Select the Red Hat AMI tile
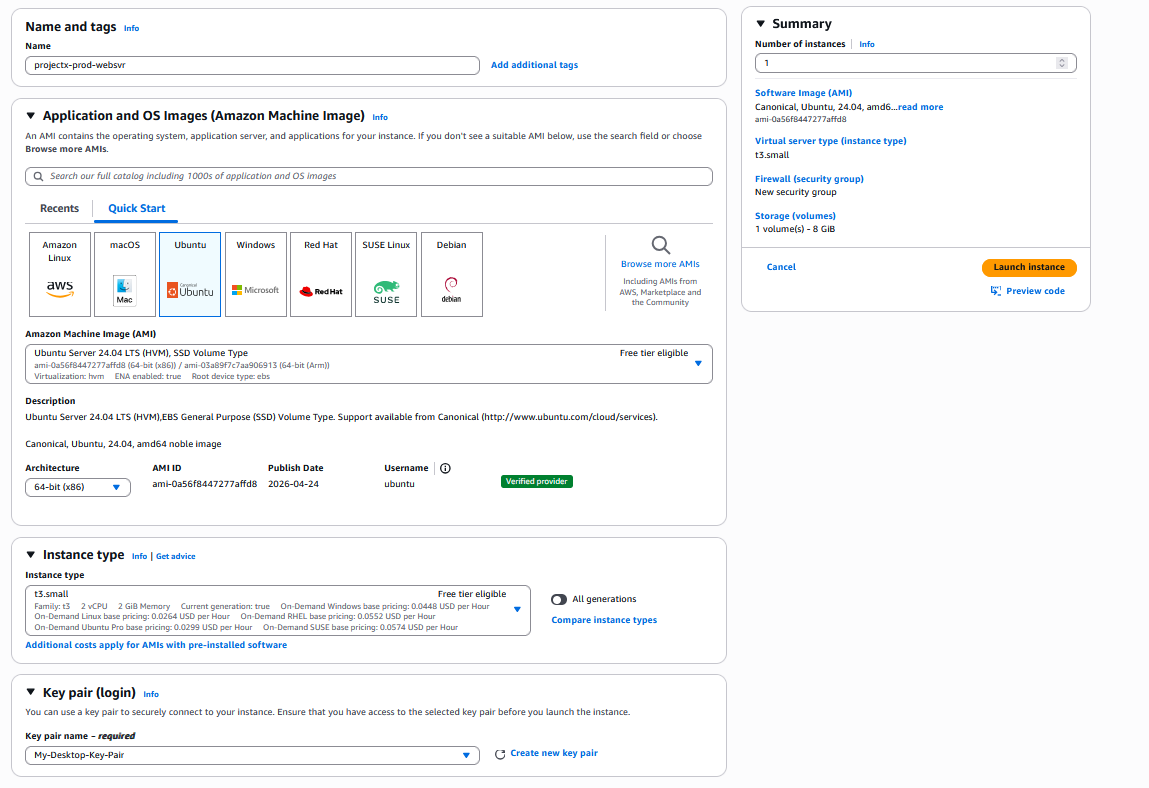This screenshot has height=788, width=1149. (x=321, y=274)
